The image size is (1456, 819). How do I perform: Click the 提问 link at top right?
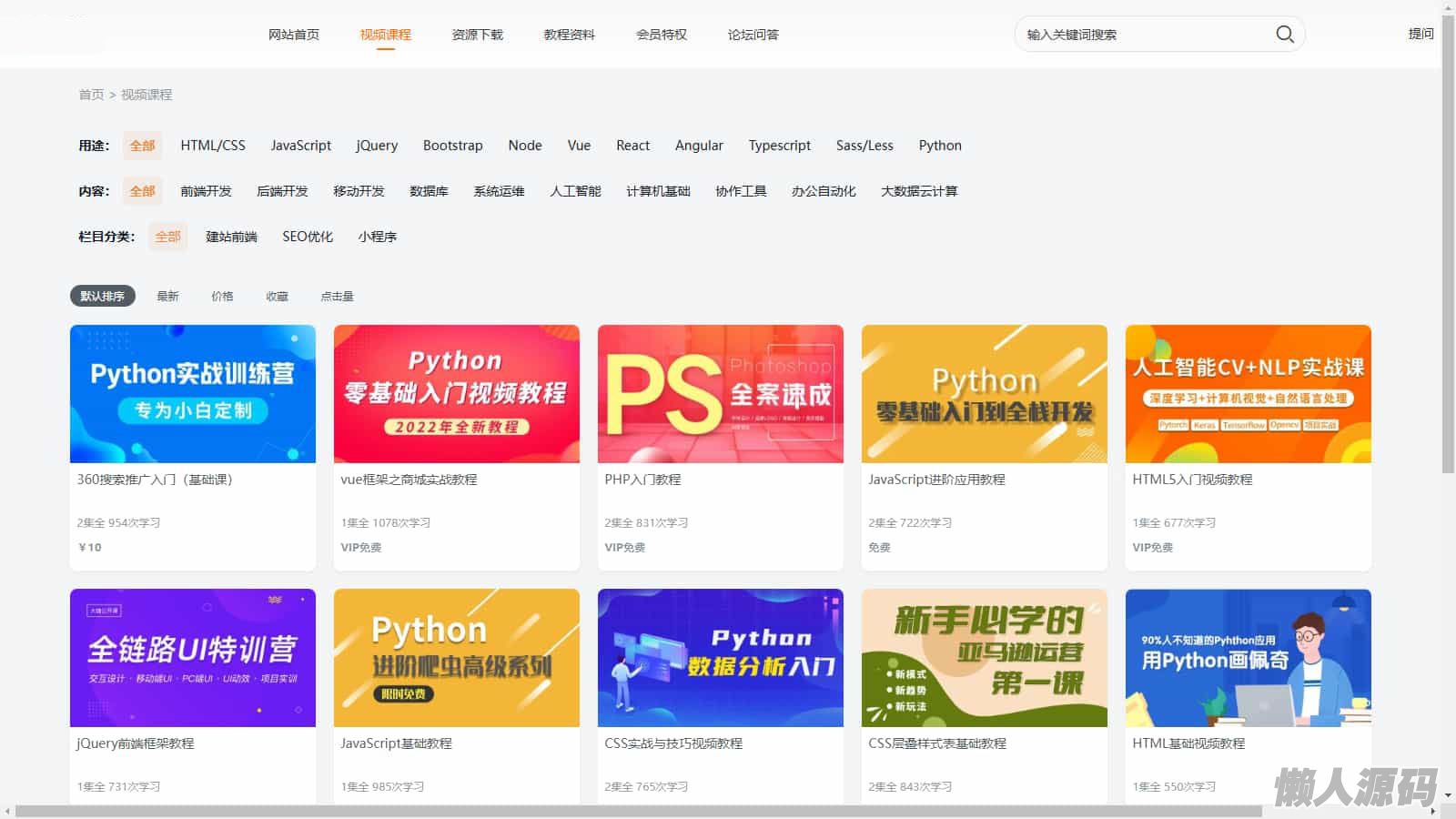point(1421,34)
